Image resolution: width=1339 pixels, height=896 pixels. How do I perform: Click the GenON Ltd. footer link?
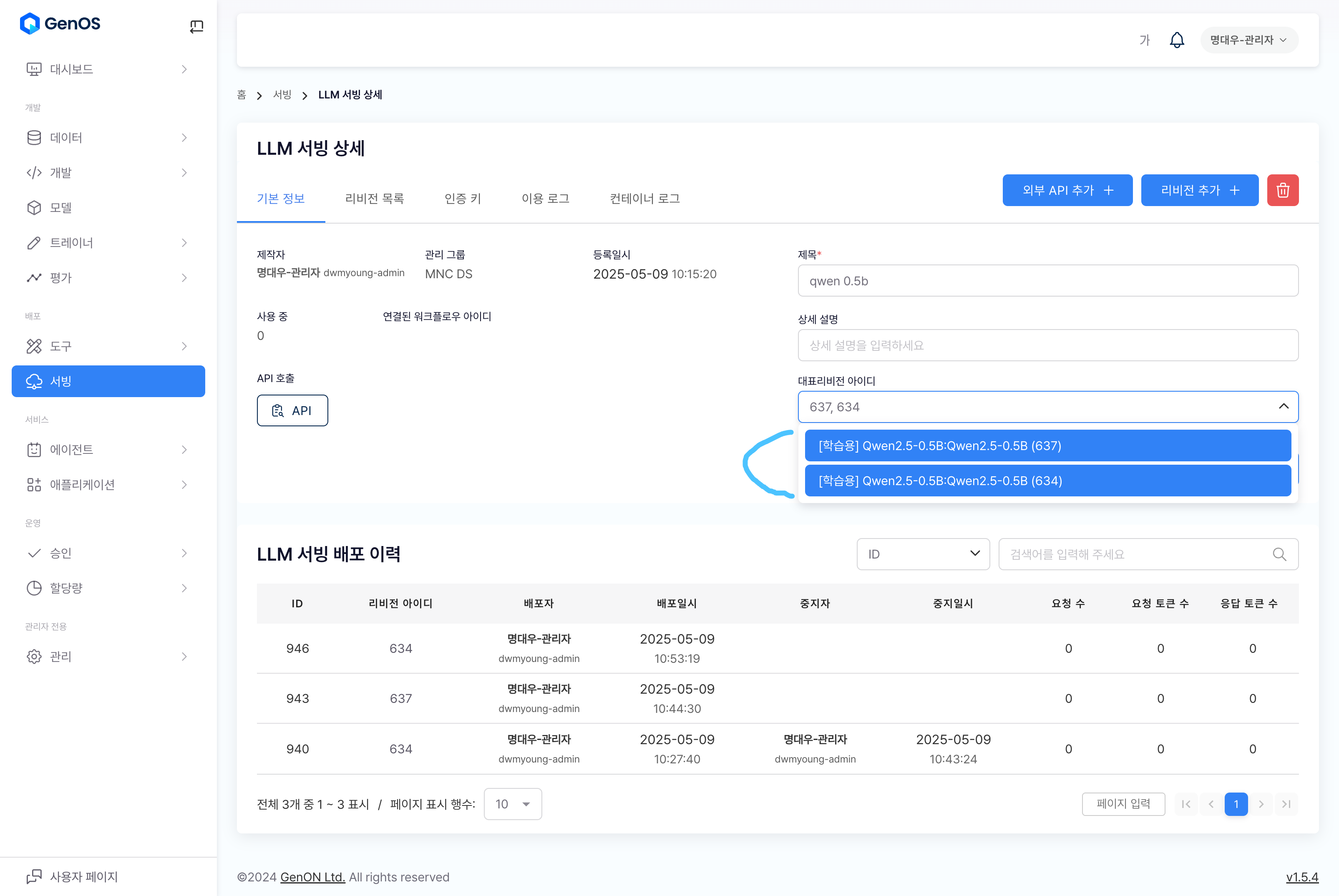[x=312, y=877]
